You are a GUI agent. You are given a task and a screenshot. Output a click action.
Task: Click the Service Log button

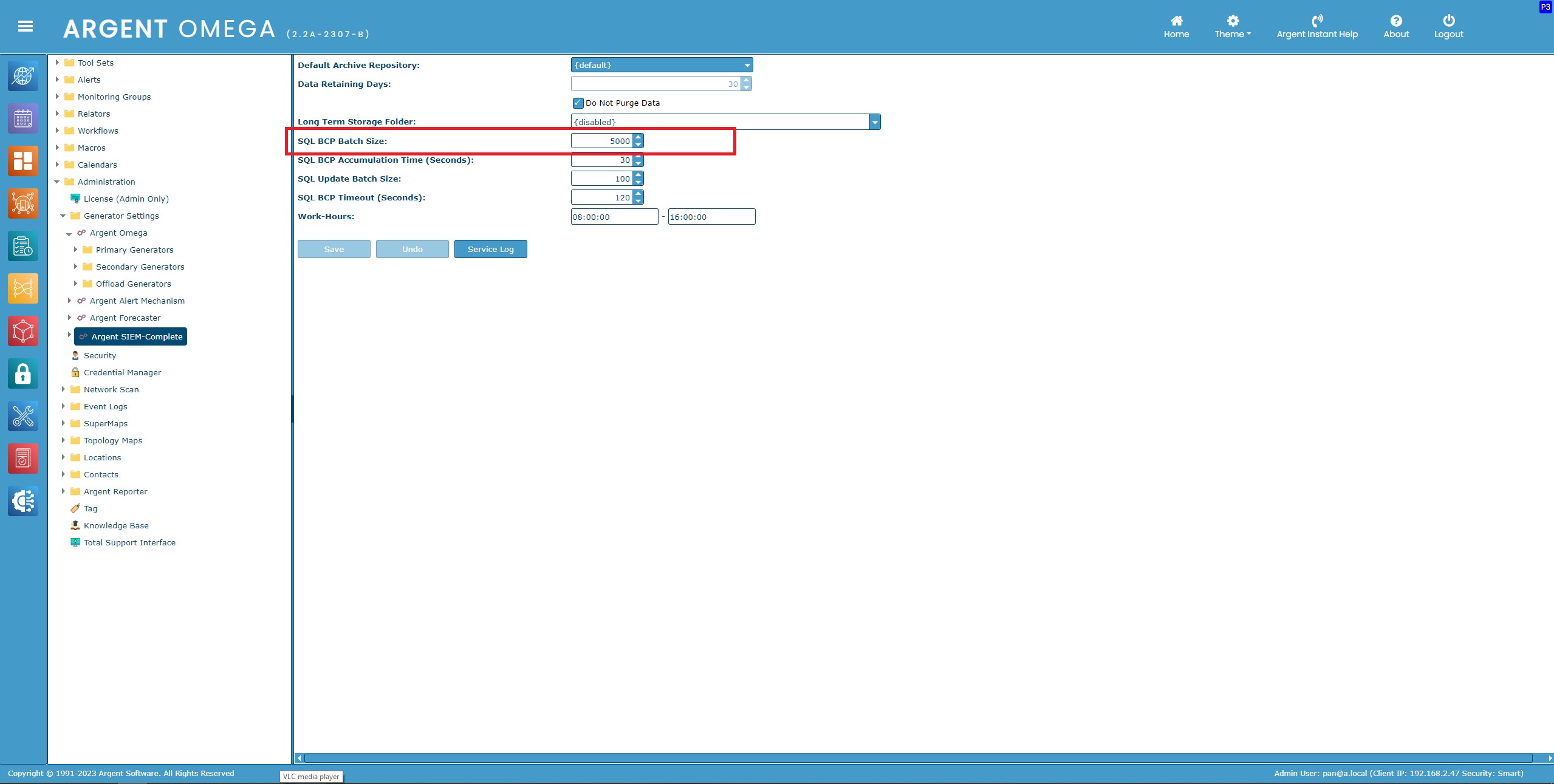click(x=490, y=249)
